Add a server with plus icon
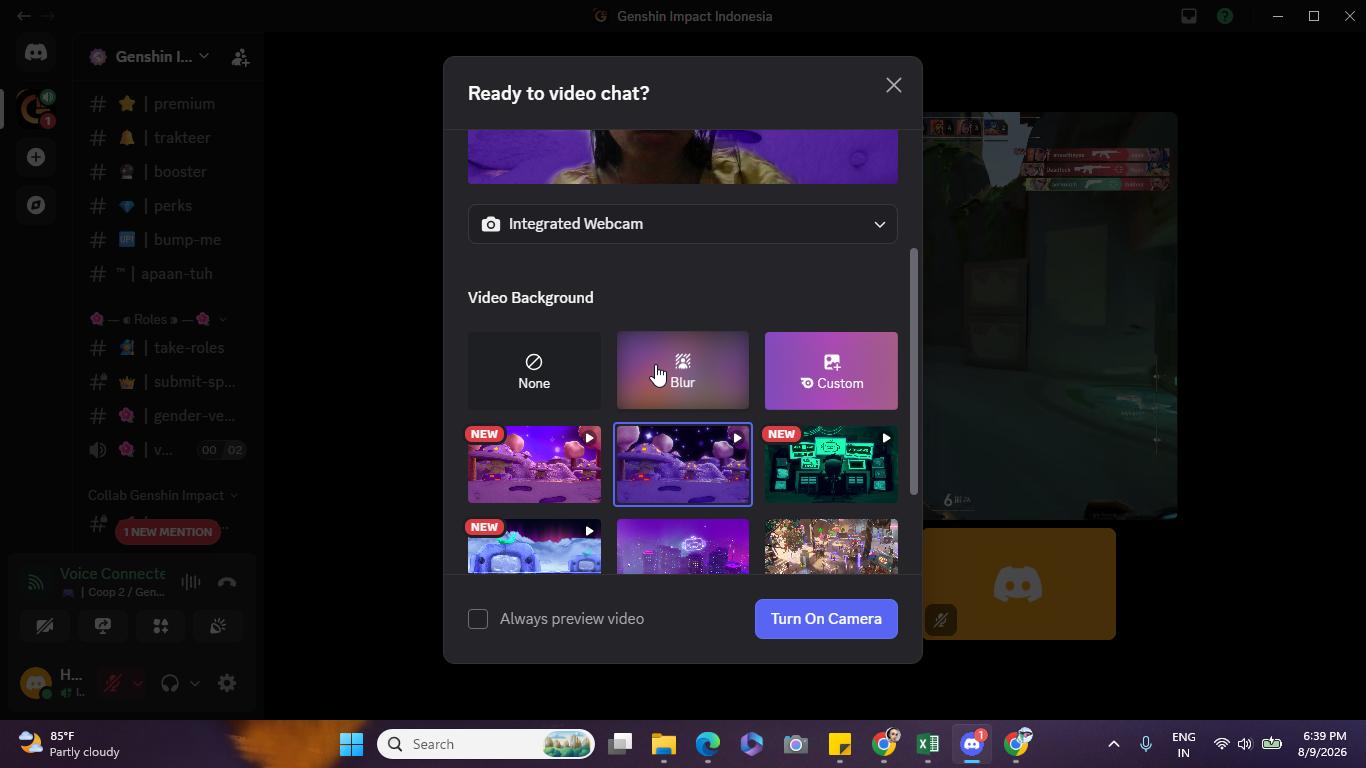Viewport: 1366px width, 768px height. pos(36,157)
